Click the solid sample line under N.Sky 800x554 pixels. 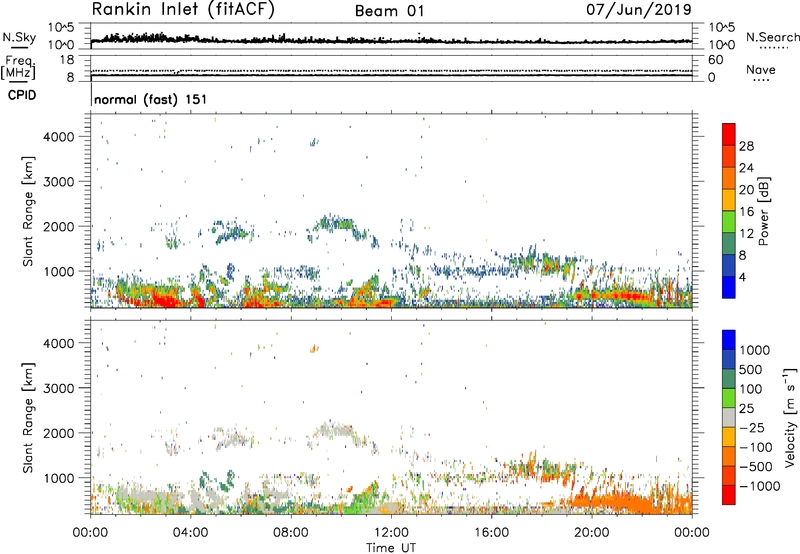[19, 47]
